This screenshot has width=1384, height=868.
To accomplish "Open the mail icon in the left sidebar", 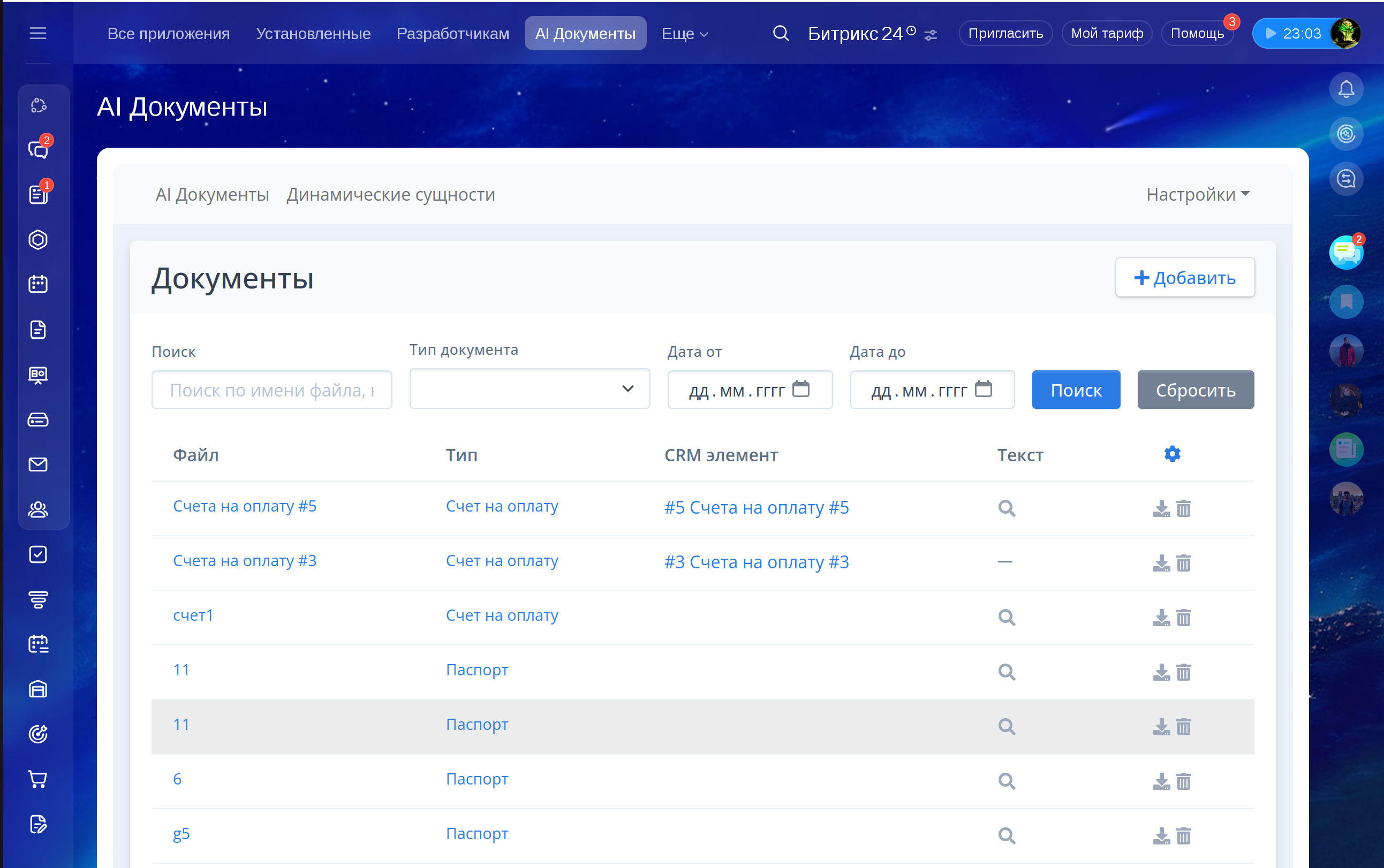I will [x=38, y=465].
